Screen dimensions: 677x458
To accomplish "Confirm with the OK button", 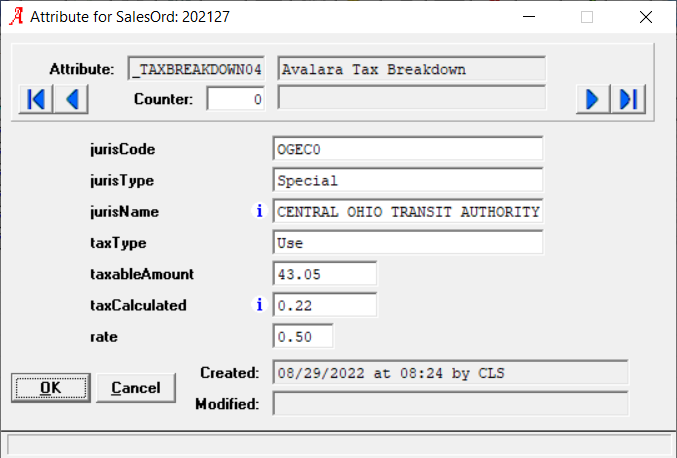I will tap(51, 388).
